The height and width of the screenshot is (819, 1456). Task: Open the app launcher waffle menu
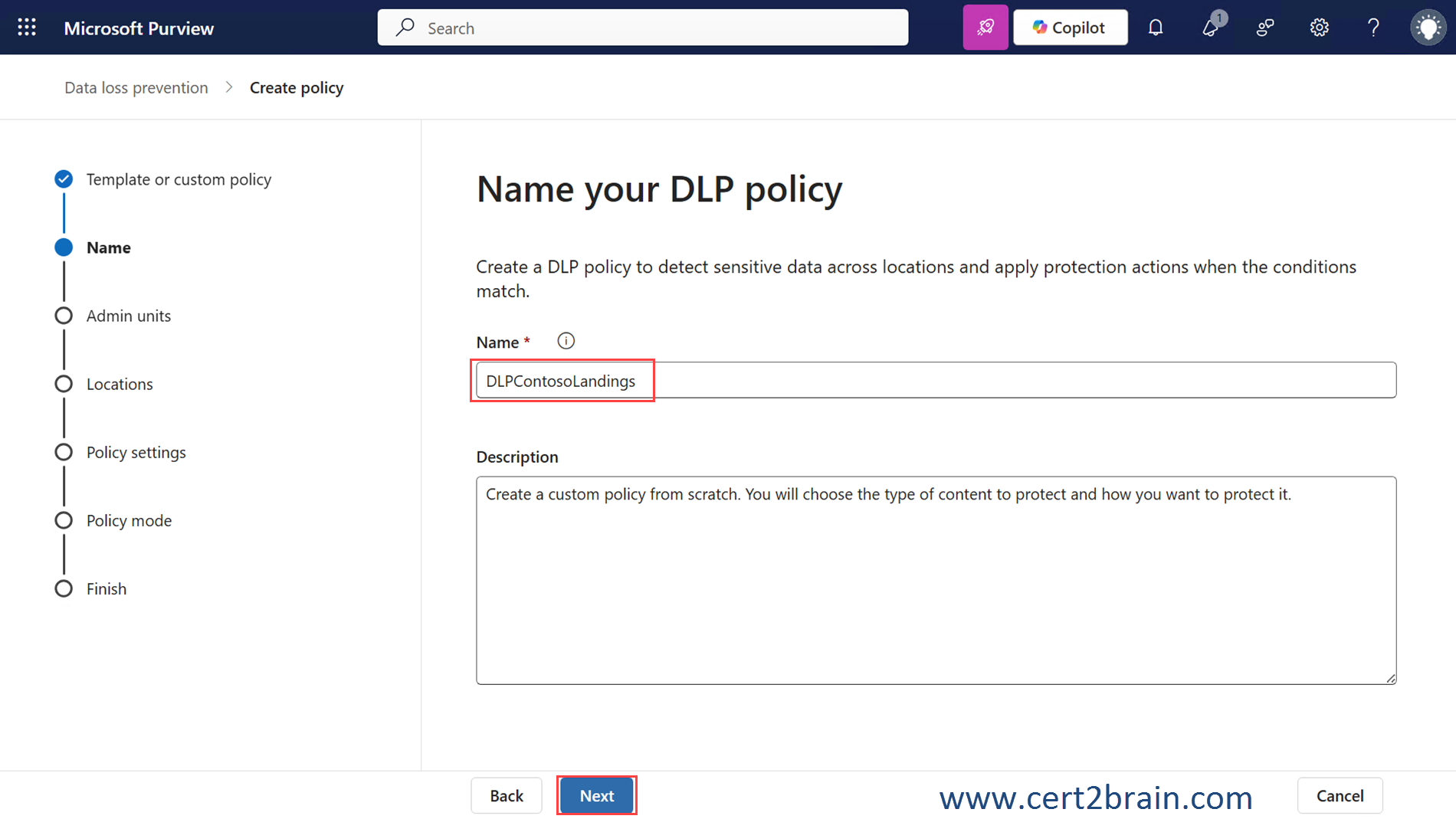(27, 28)
